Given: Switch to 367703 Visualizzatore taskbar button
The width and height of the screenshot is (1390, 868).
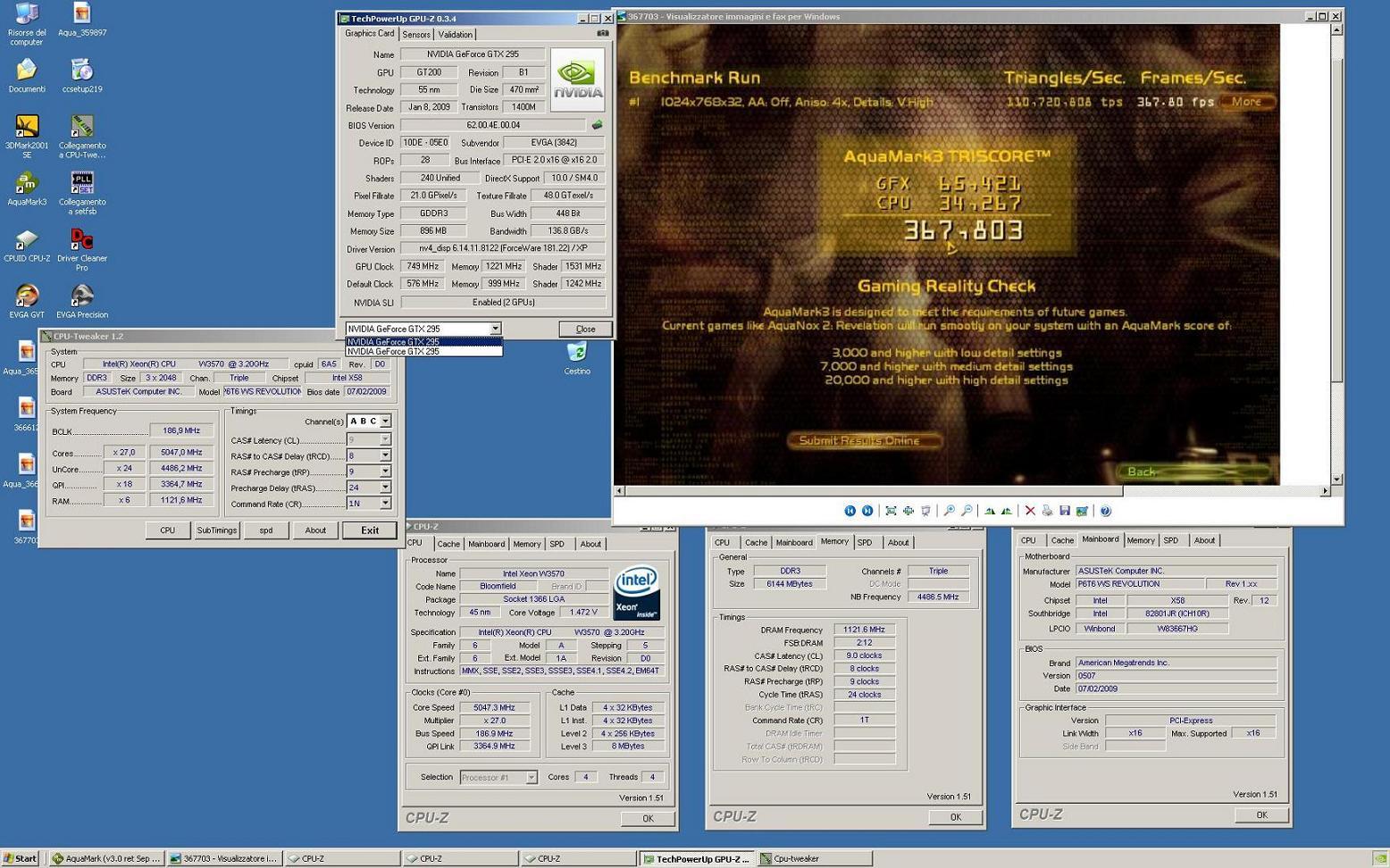Looking at the screenshot, I should 224,858.
